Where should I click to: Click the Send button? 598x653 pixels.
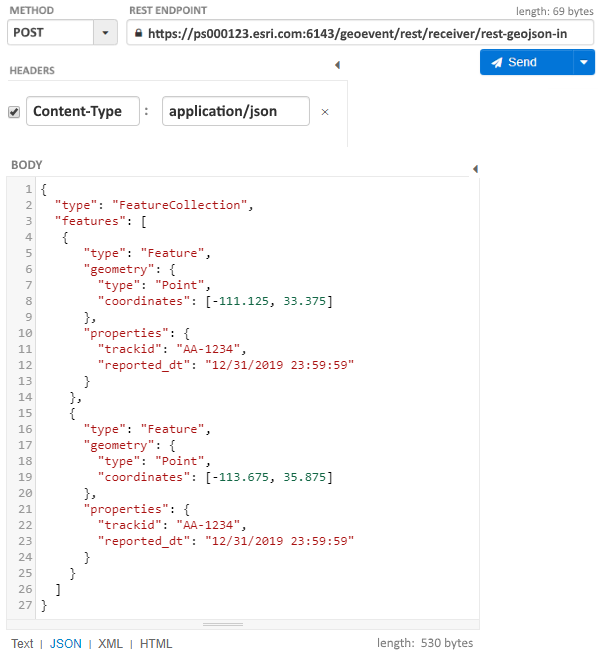click(527, 62)
